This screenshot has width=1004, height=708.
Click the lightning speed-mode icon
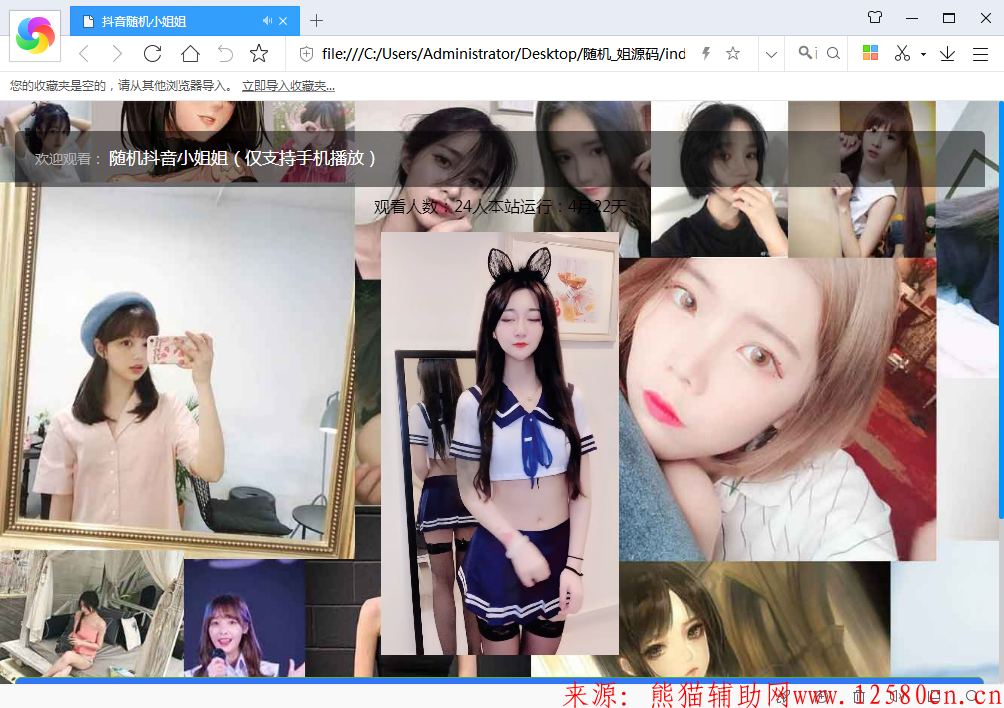pos(706,54)
